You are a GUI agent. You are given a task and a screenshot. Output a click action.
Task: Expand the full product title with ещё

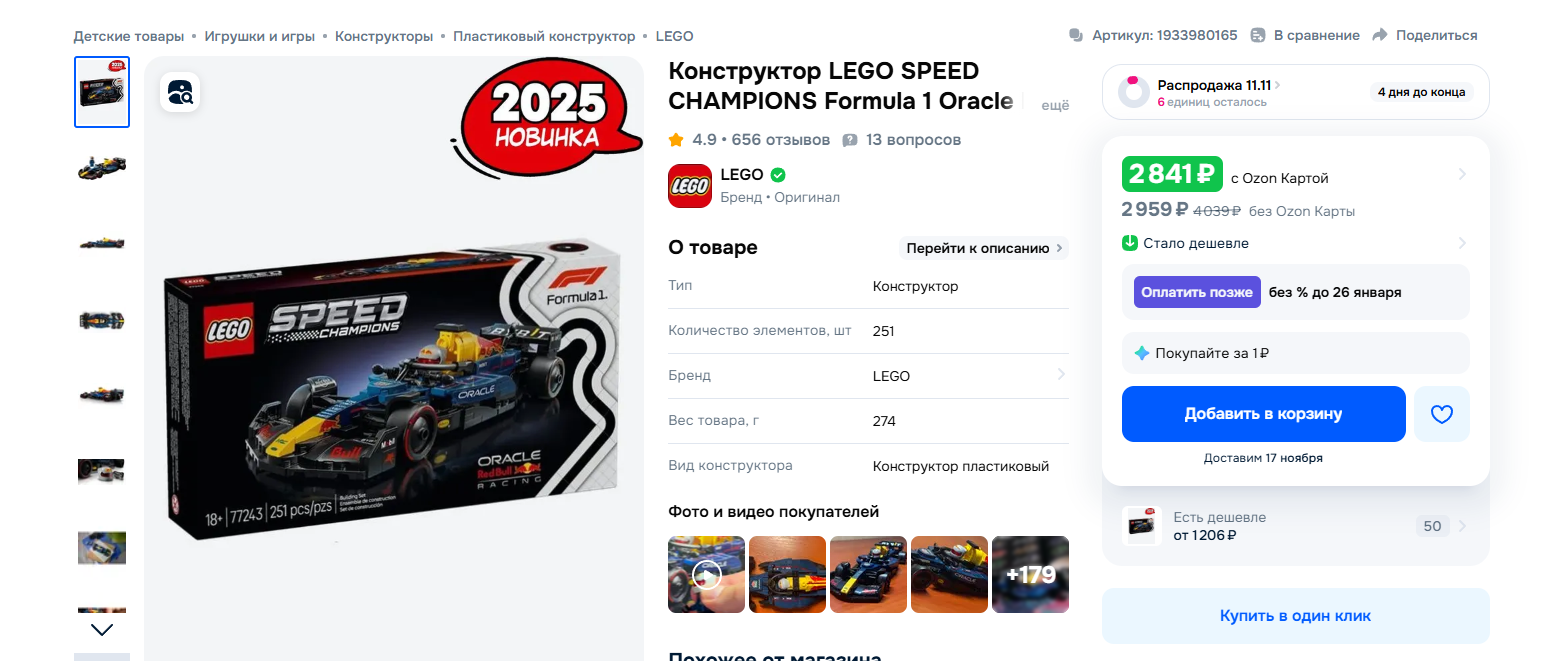pos(1055,105)
